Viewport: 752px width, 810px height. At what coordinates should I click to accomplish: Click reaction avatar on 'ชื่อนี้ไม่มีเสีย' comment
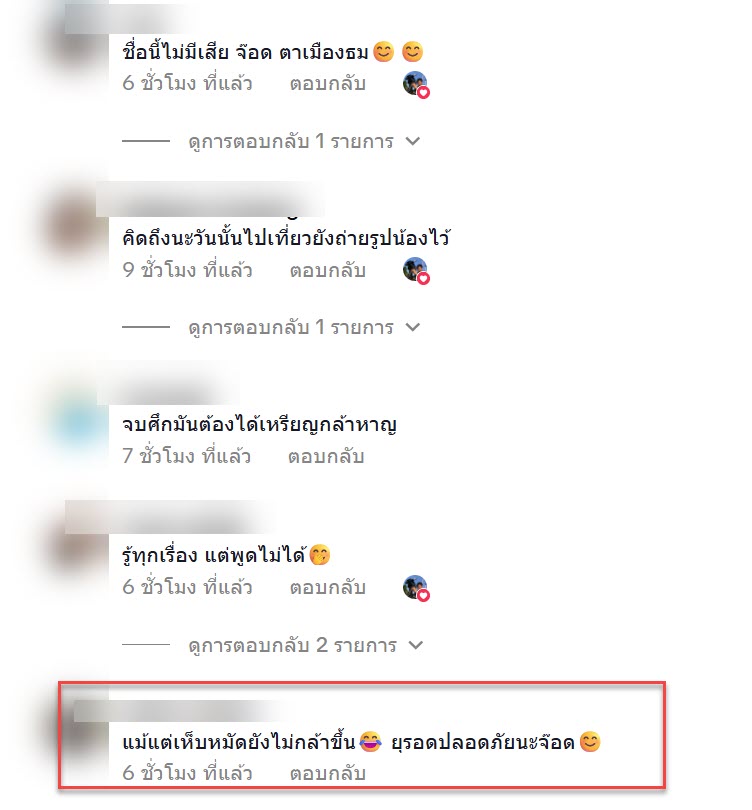416,85
